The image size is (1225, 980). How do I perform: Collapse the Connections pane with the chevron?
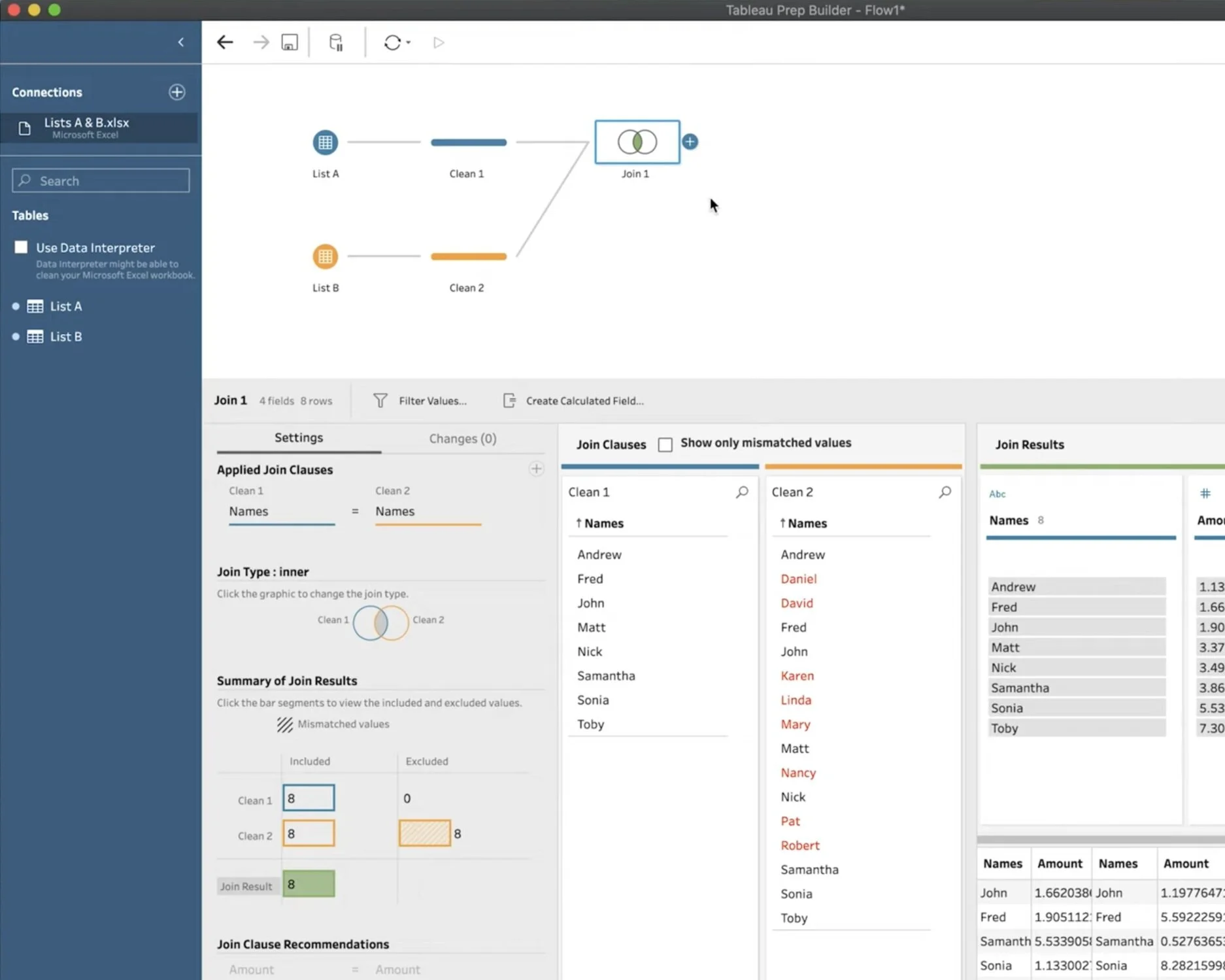coord(181,42)
